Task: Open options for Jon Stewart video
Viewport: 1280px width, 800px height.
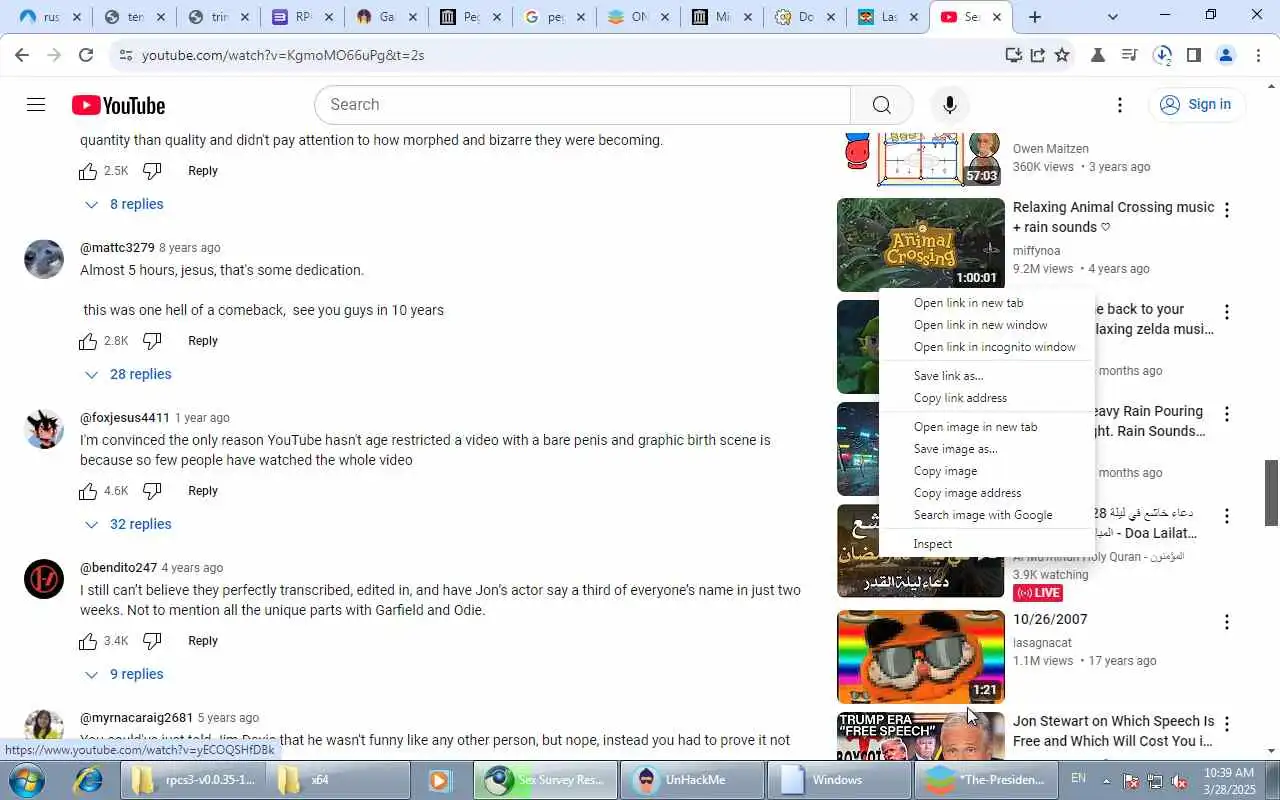Action: [1227, 723]
